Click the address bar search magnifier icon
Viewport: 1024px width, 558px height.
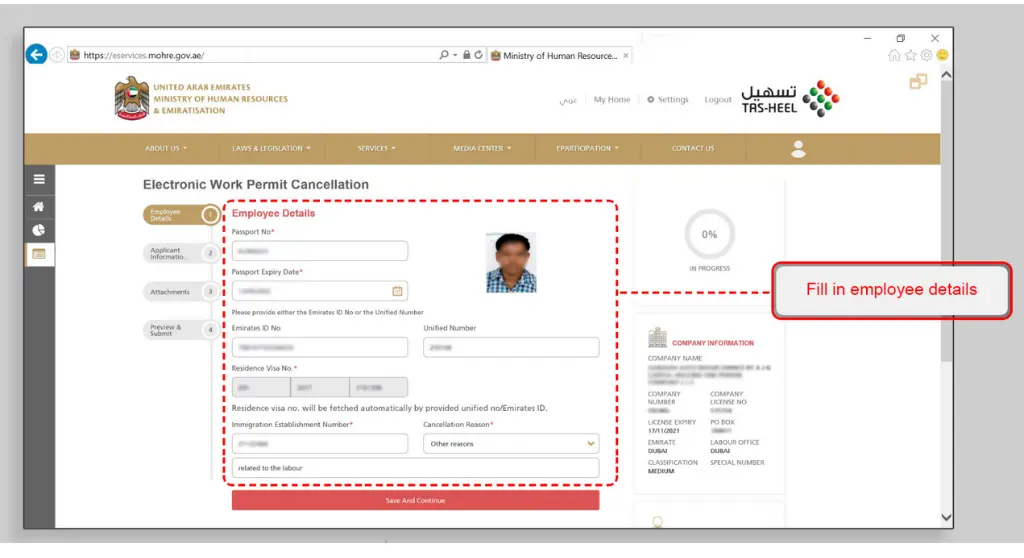tap(444, 55)
